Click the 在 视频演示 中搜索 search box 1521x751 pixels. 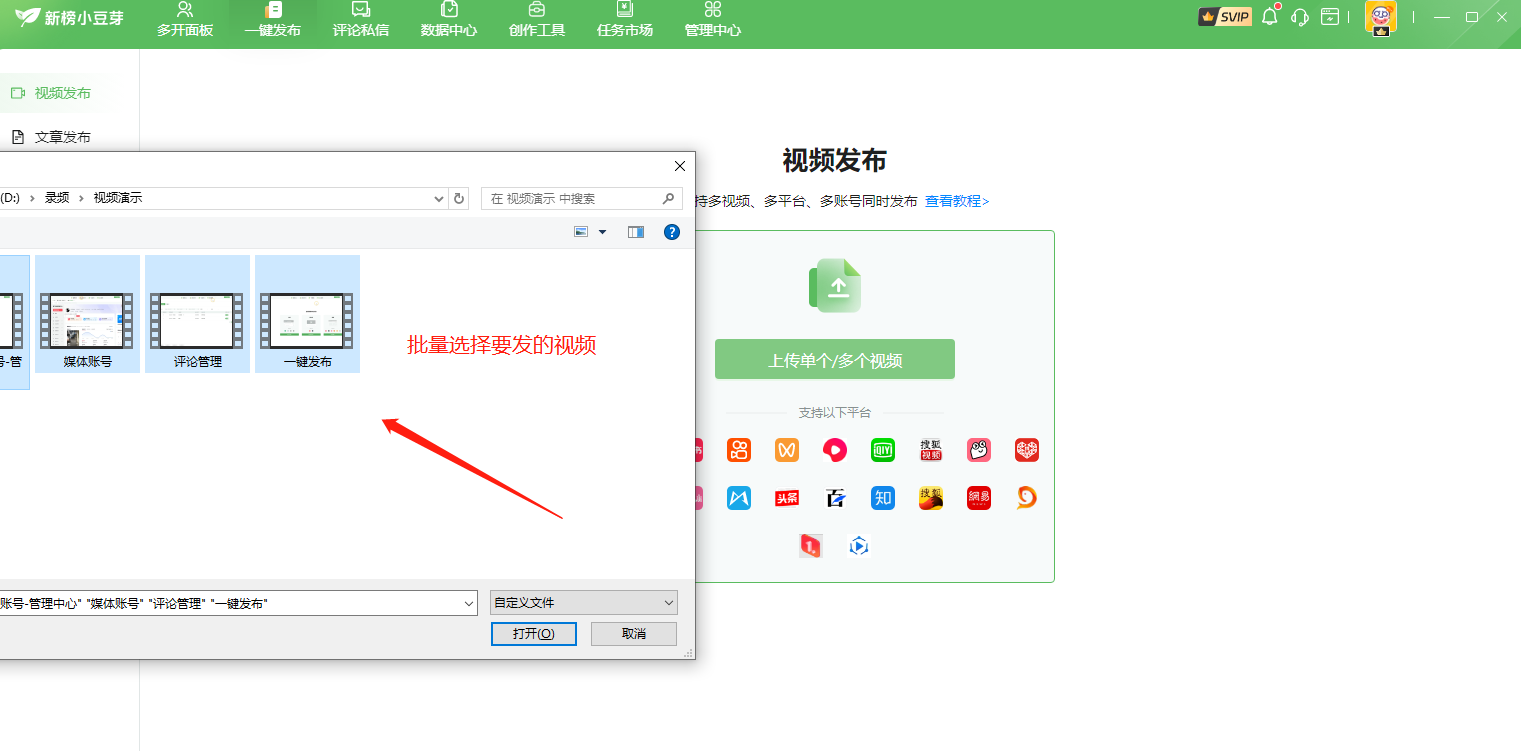coord(582,199)
